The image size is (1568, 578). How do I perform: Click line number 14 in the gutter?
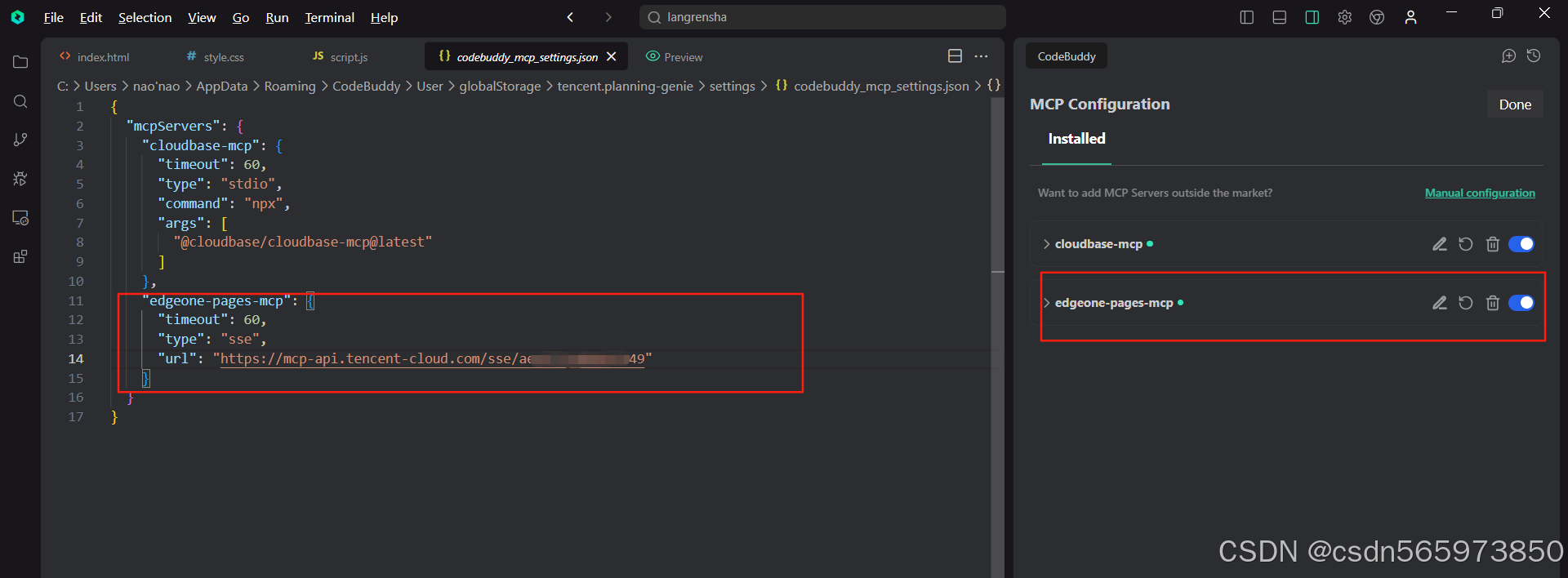76,358
